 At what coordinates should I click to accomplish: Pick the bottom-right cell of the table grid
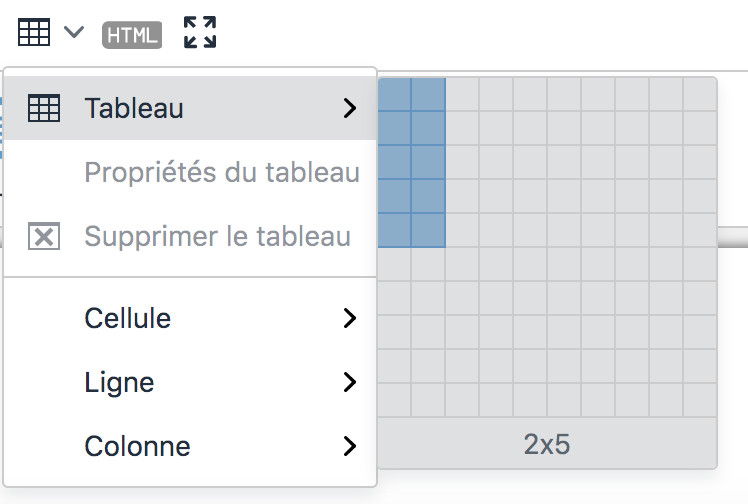[700, 401]
